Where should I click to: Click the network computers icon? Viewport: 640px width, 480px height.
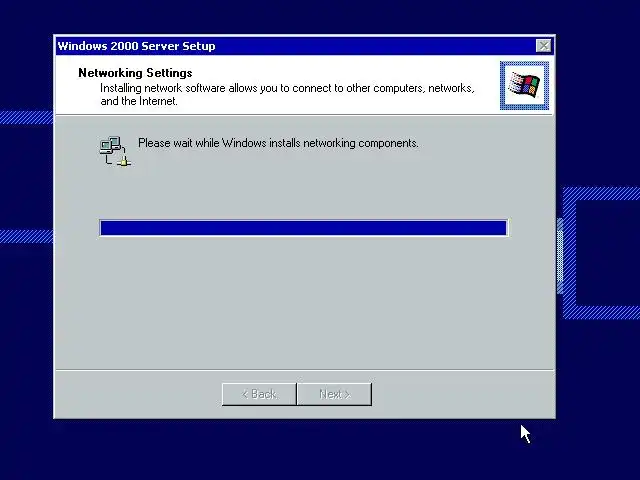point(115,151)
